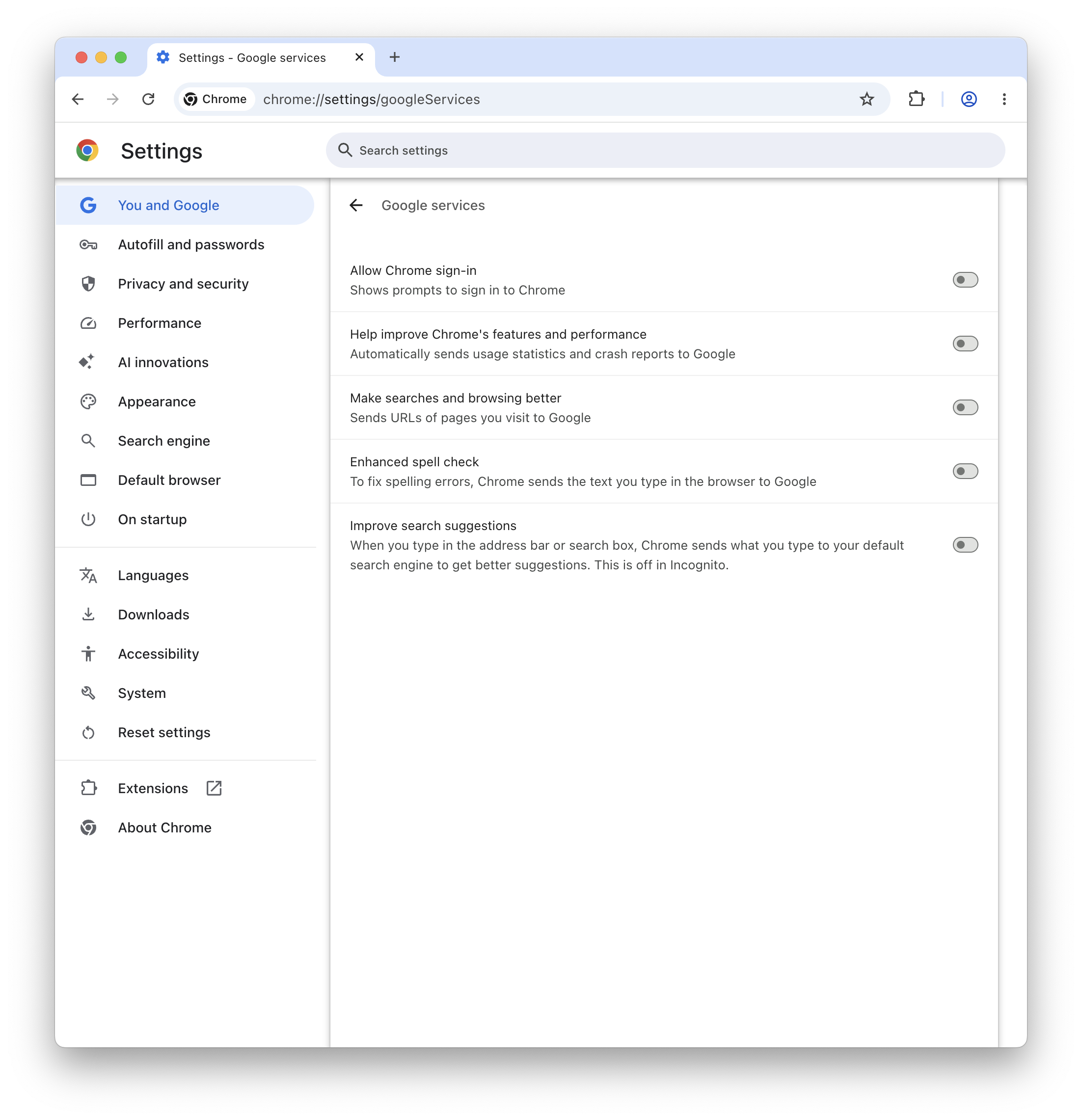Turn on Make searches and browsing better

(965, 407)
